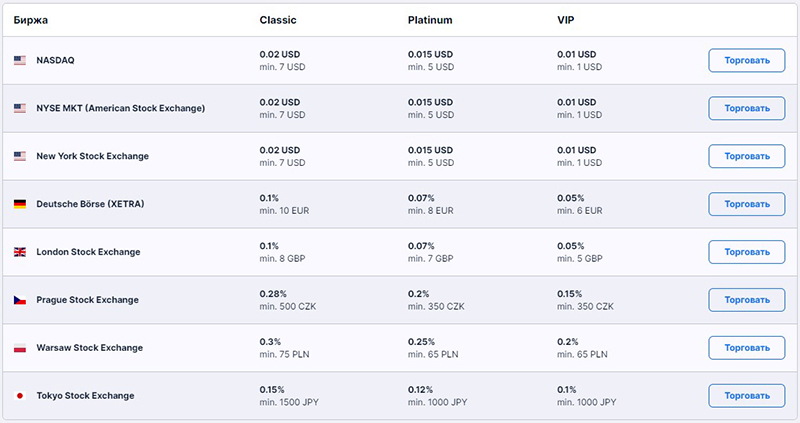Click Торговать for Warsaw Stock Exchange

(x=746, y=348)
